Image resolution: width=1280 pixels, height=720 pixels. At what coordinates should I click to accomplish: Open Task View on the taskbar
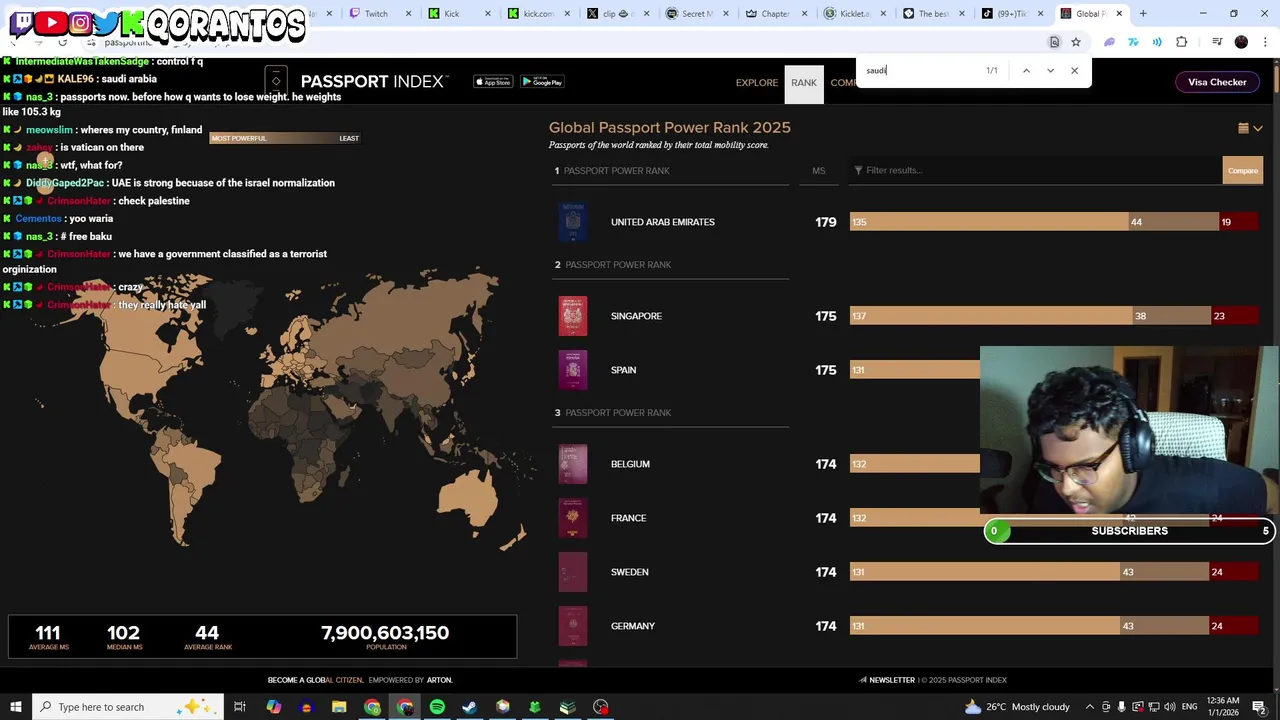pos(240,707)
